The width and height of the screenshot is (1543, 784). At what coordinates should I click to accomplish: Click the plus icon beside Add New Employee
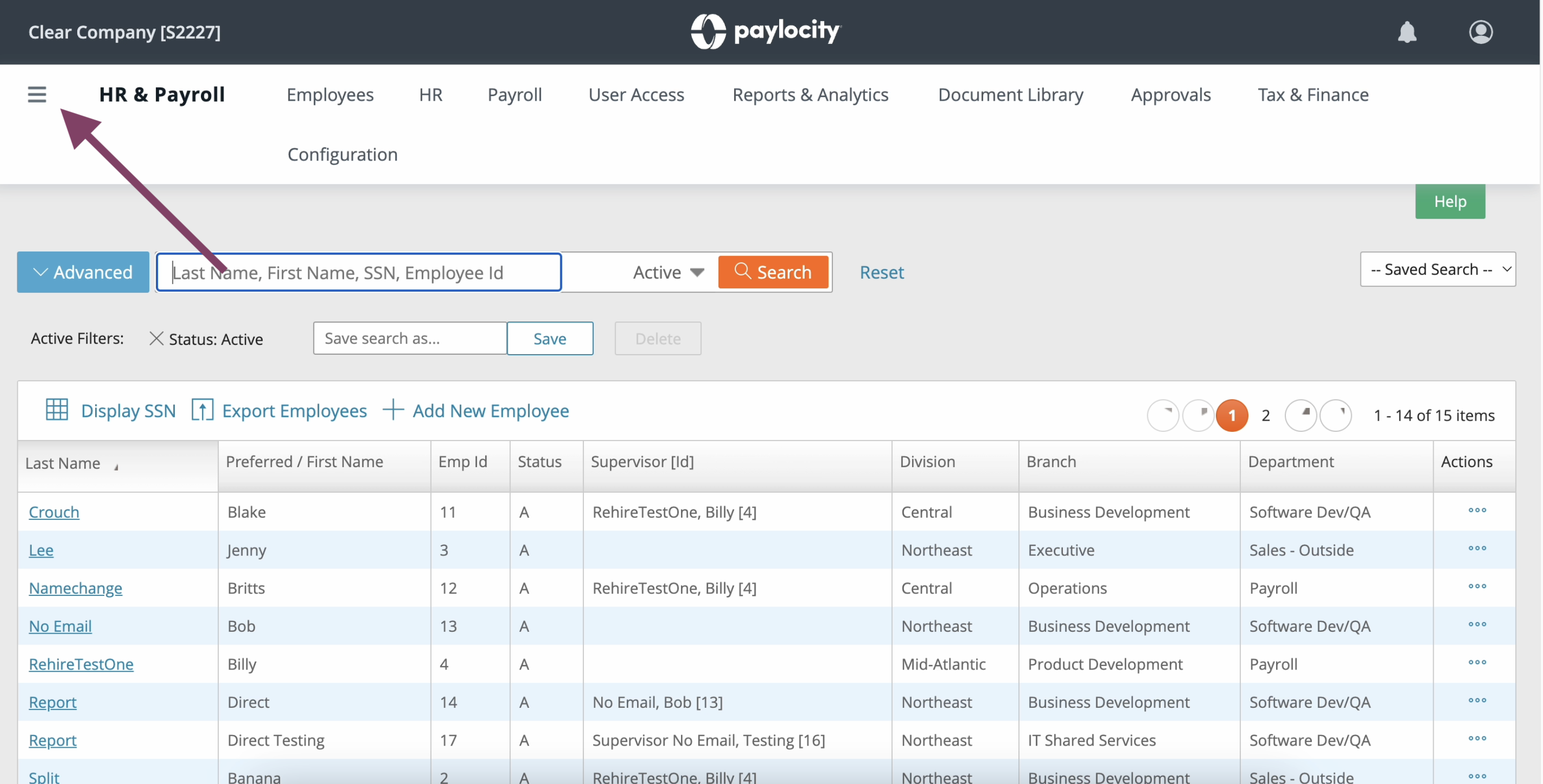click(393, 410)
